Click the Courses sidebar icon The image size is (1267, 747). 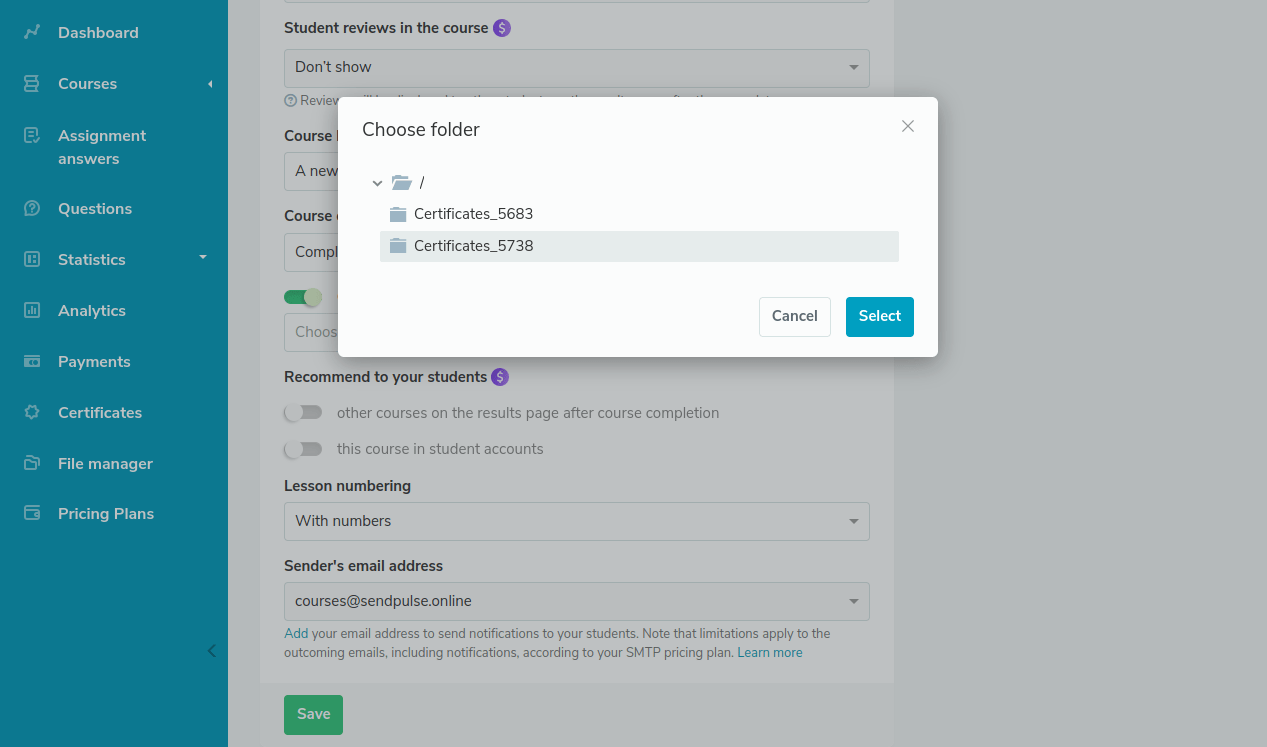pos(32,84)
